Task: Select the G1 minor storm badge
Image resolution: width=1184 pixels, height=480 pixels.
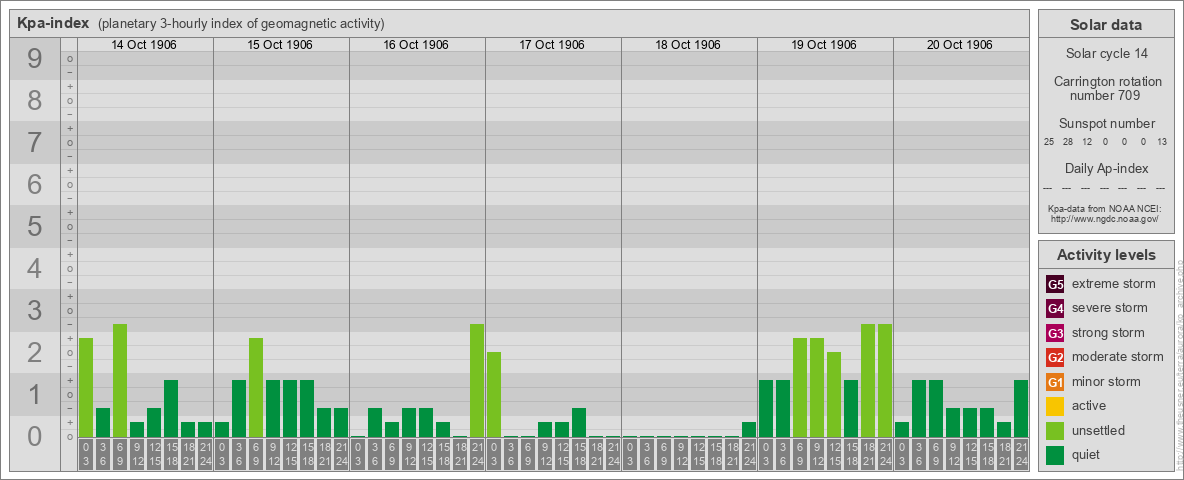Action: coord(1055,382)
